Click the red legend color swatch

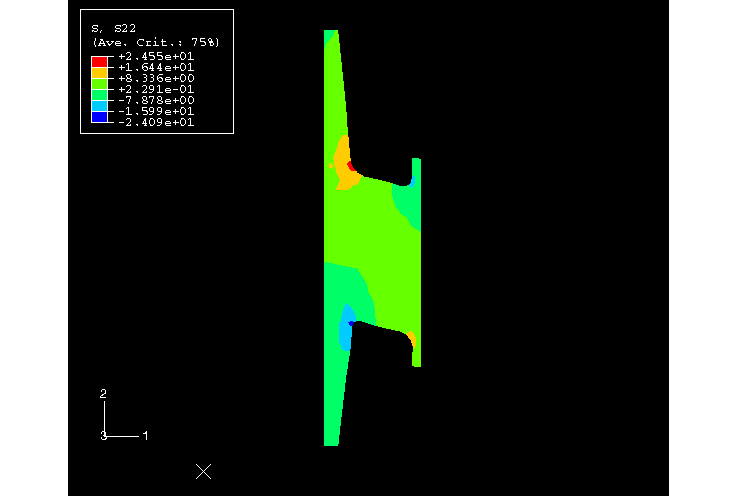[x=100, y=62]
